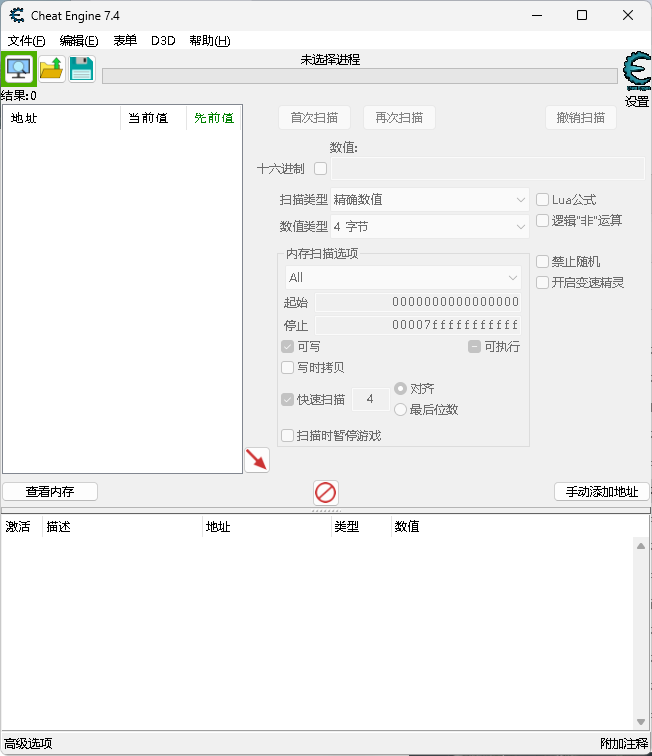
Task: Click the address table scrollbar down arrow
Action: click(641, 722)
